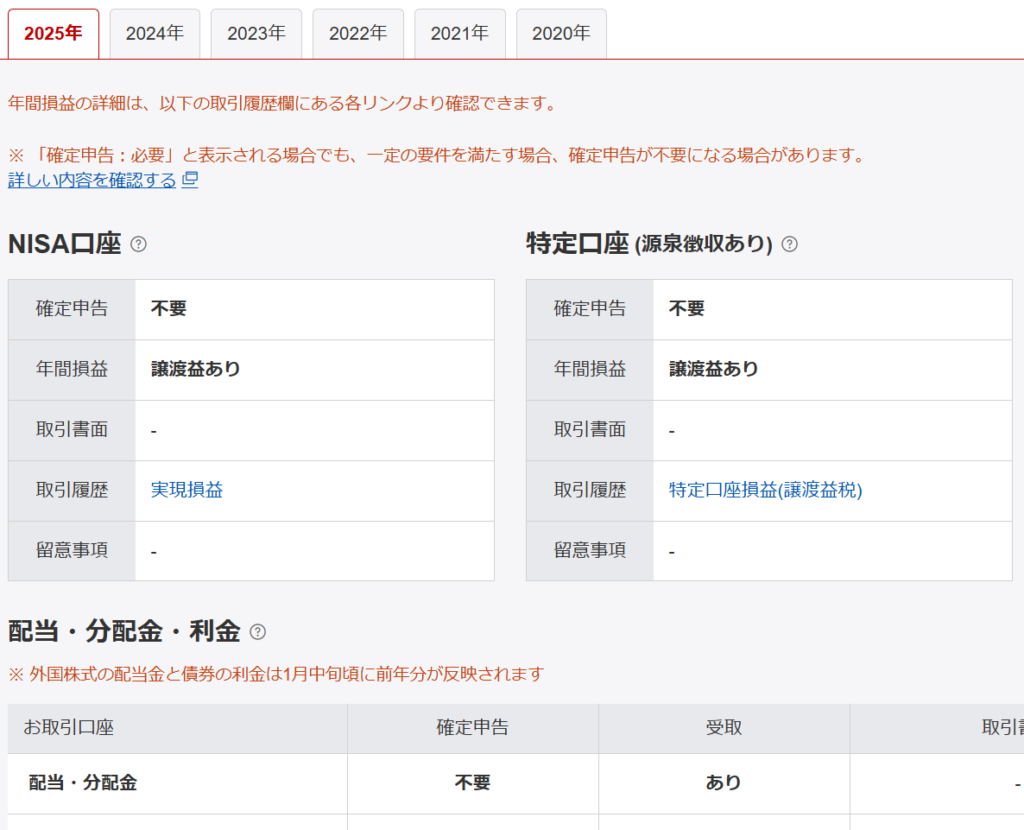This screenshot has height=830, width=1024.
Task: Open the 詳しい内容を確認する link
Action: (x=92, y=180)
